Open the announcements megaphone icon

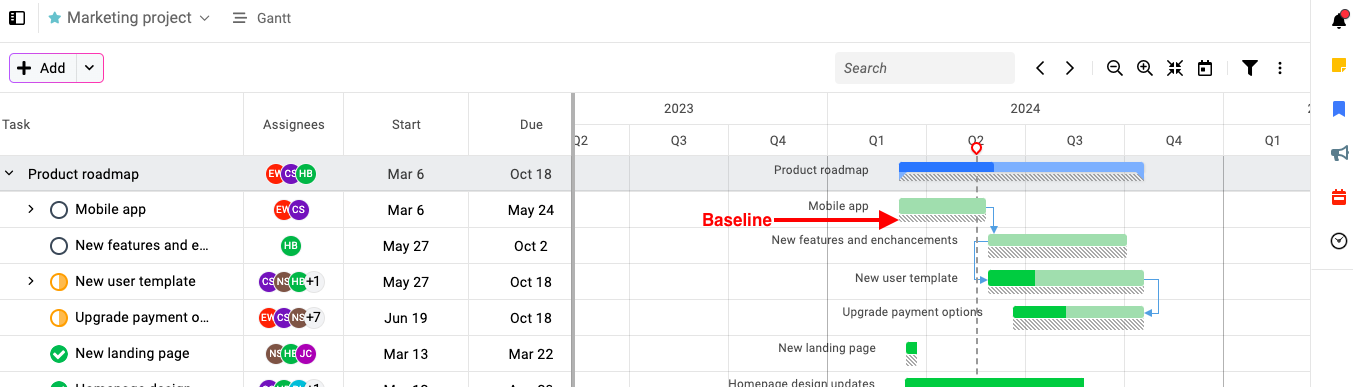pos(1339,153)
